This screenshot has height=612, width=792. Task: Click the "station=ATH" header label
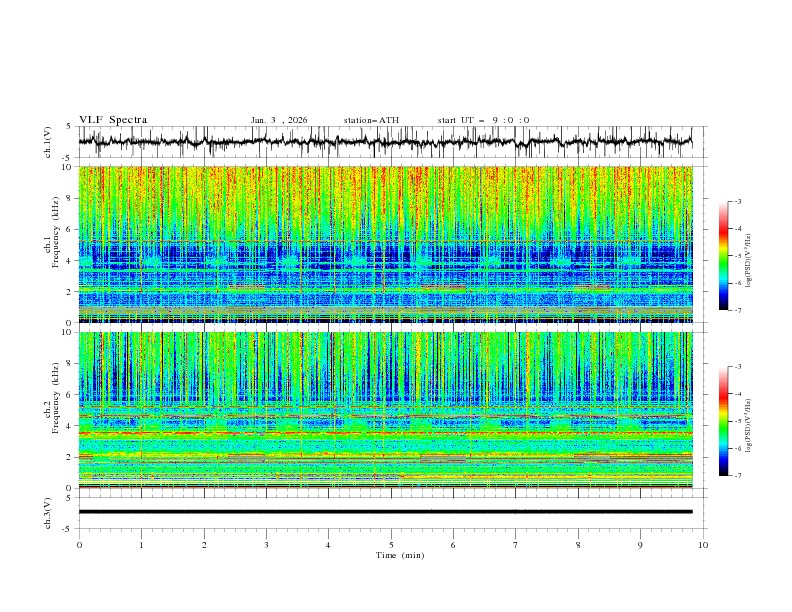[371, 120]
